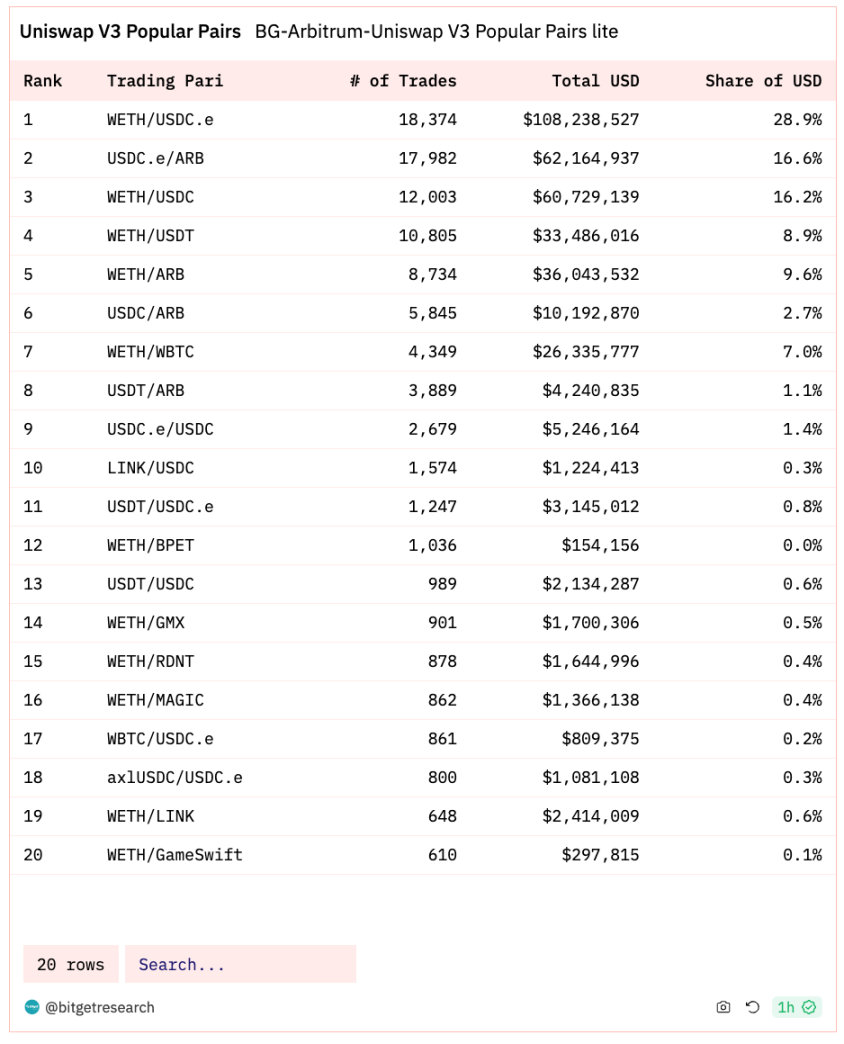Sort by the Rank column header
The height and width of the screenshot is (1044, 844).
[x=43, y=81]
